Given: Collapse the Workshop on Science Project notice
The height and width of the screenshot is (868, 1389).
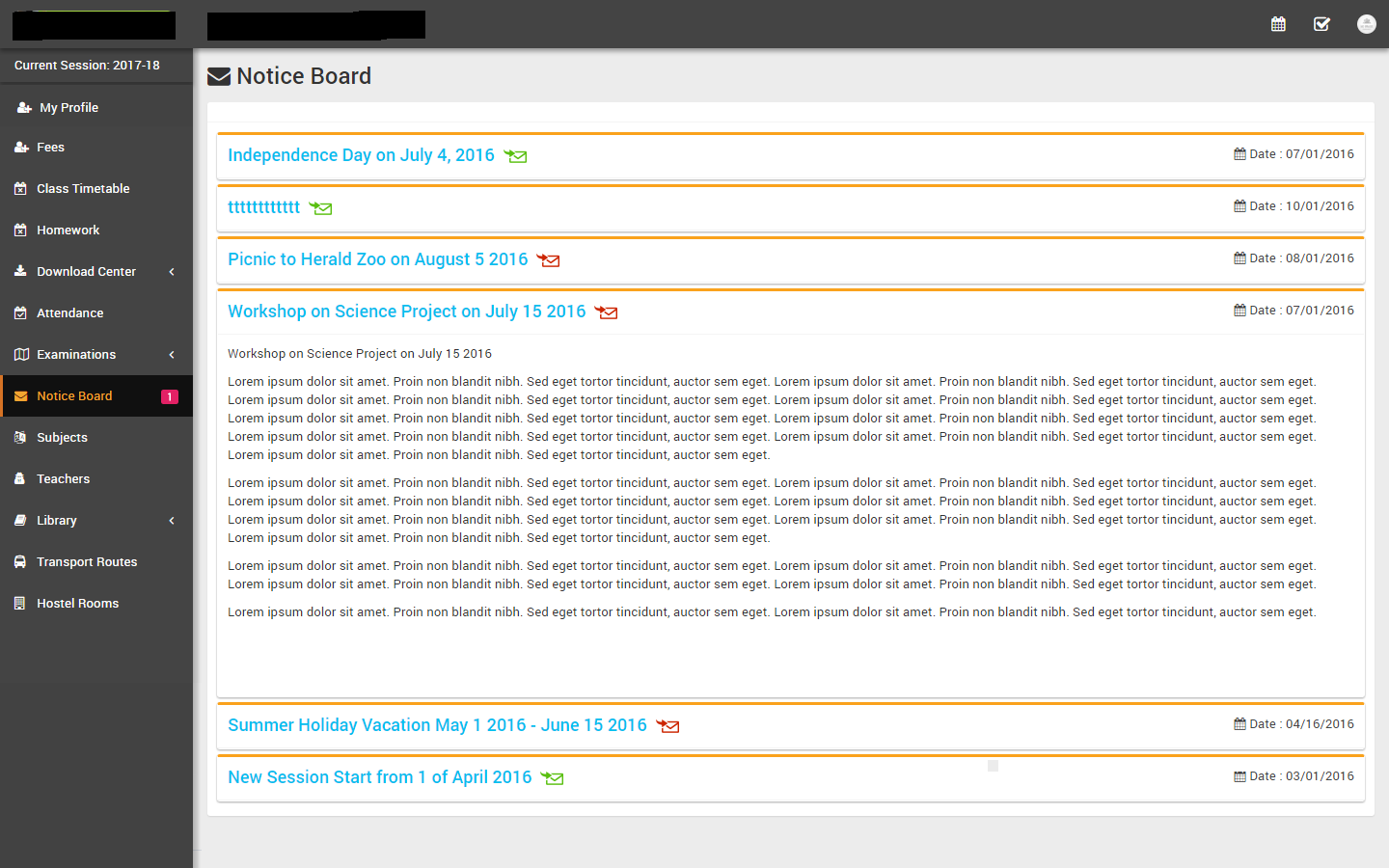Looking at the screenshot, I should [406, 312].
